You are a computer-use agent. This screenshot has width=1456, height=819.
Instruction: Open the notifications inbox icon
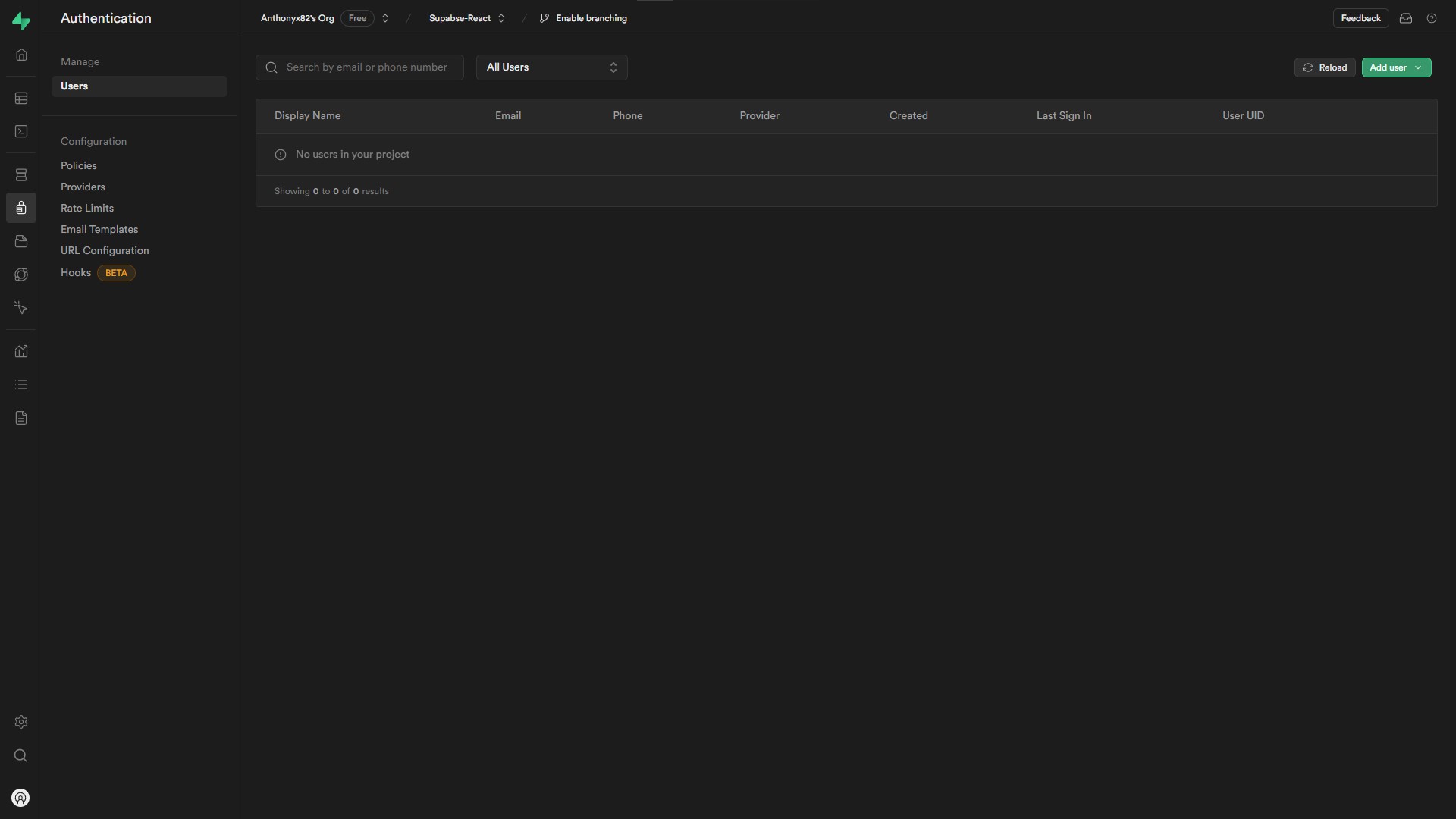click(1405, 18)
